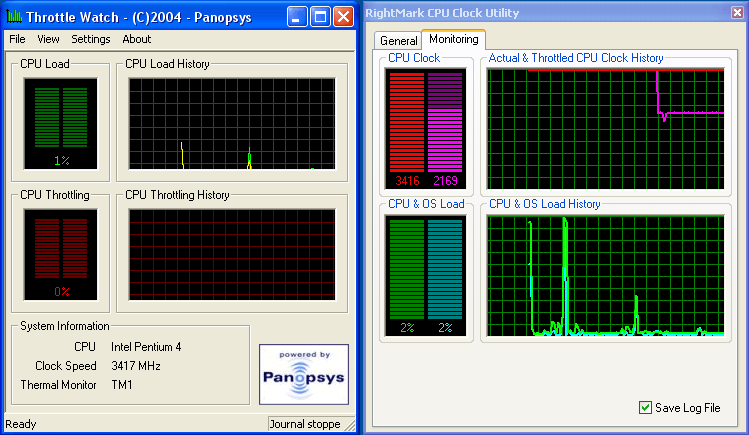Click the 'Intel Pentium 4' CPU value
Image resolution: width=749 pixels, height=435 pixels.
(146, 347)
